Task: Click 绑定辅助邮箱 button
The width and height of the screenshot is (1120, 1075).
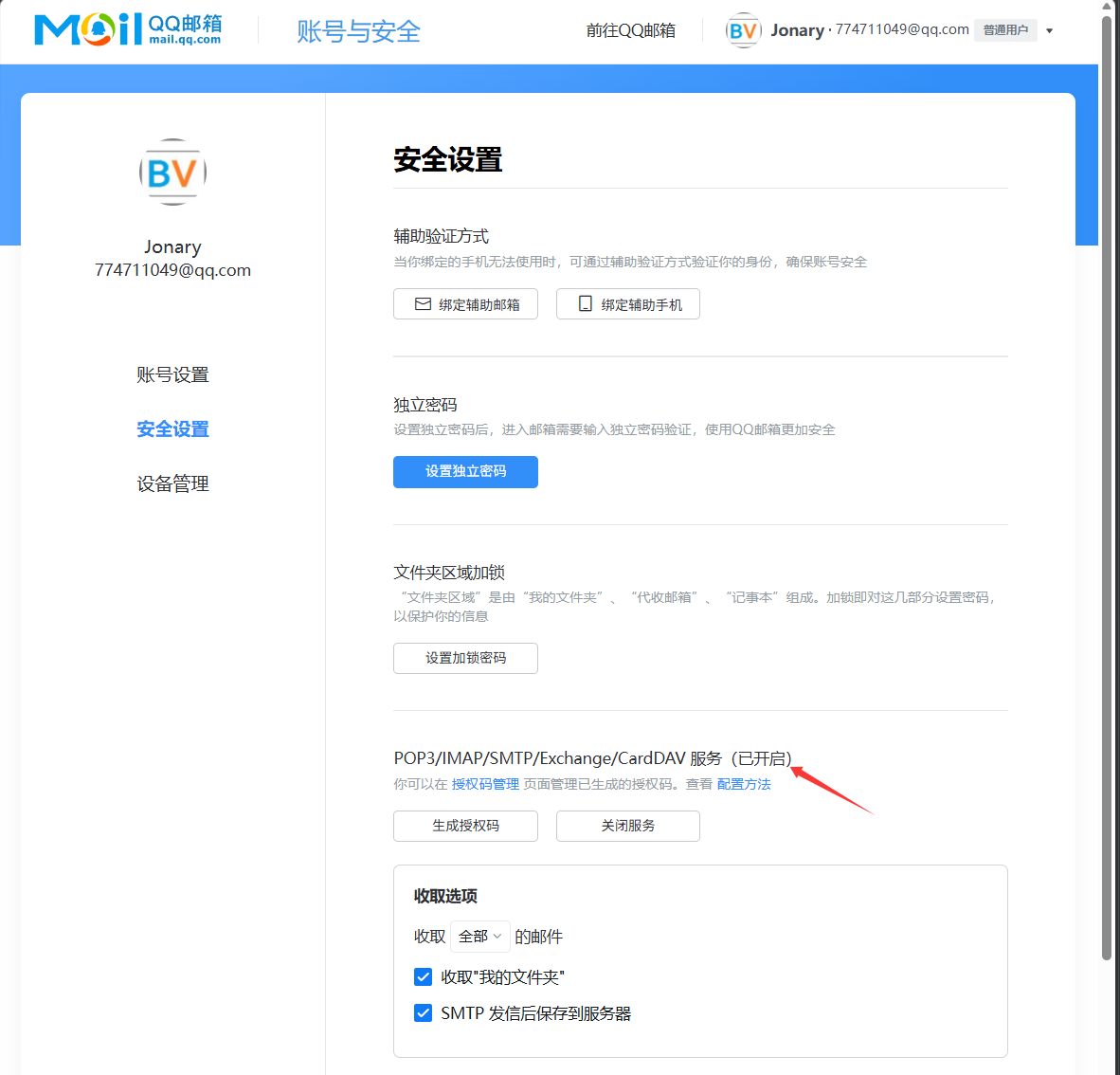Action: click(x=465, y=304)
